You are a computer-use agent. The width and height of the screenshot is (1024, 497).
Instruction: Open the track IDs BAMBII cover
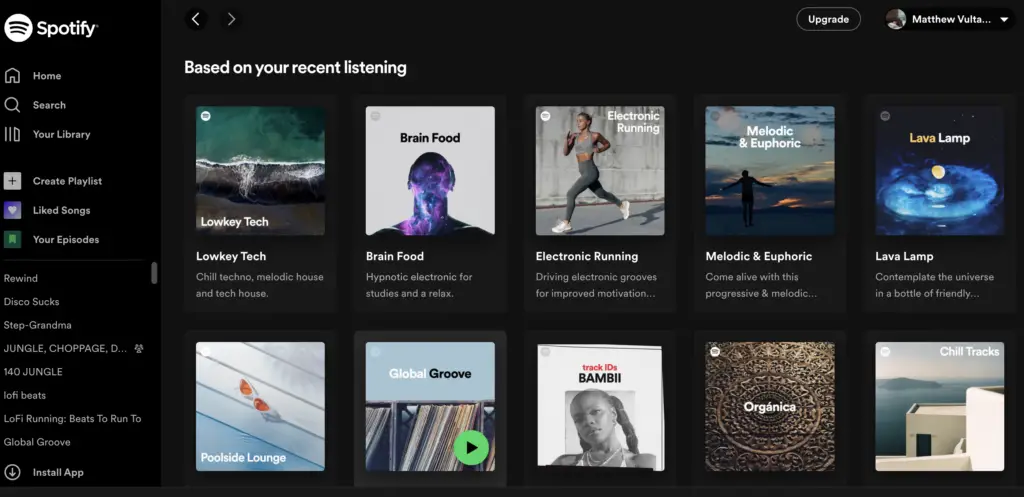pos(600,406)
